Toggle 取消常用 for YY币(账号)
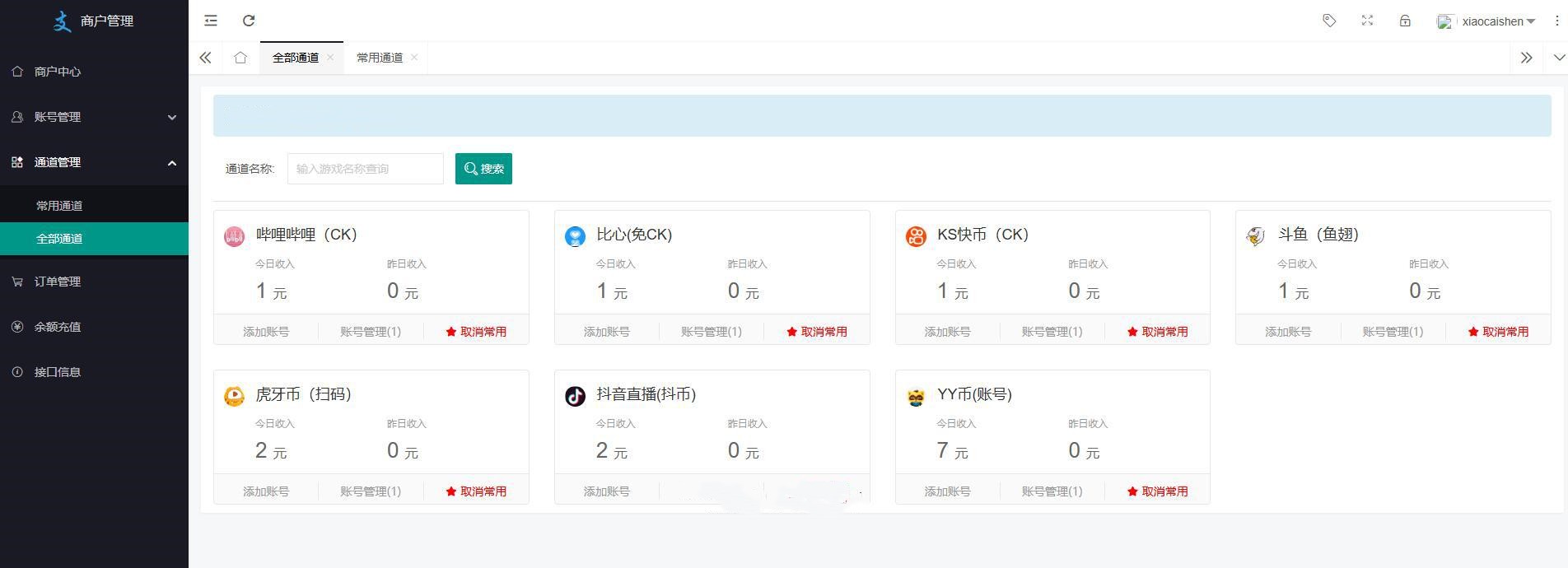The image size is (1568, 568). [x=1157, y=491]
